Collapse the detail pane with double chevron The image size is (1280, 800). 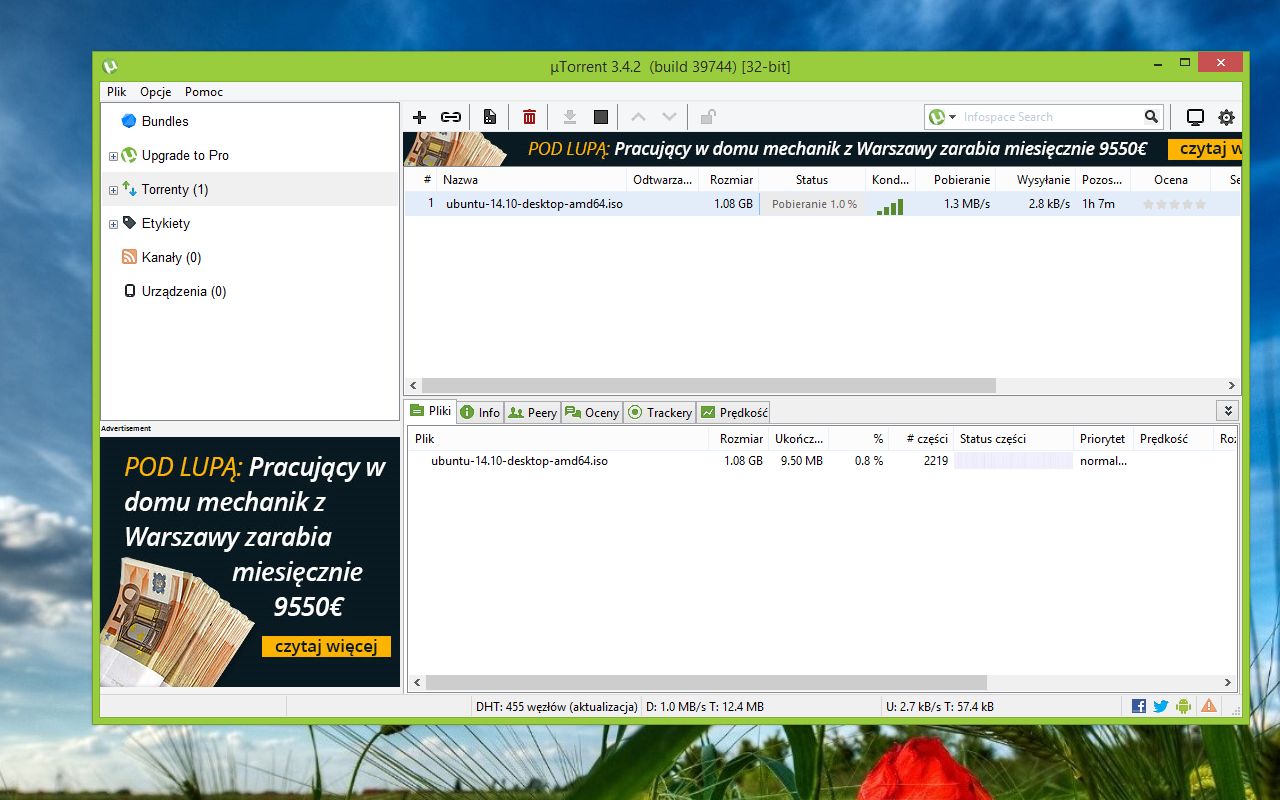pos(1228,411)
